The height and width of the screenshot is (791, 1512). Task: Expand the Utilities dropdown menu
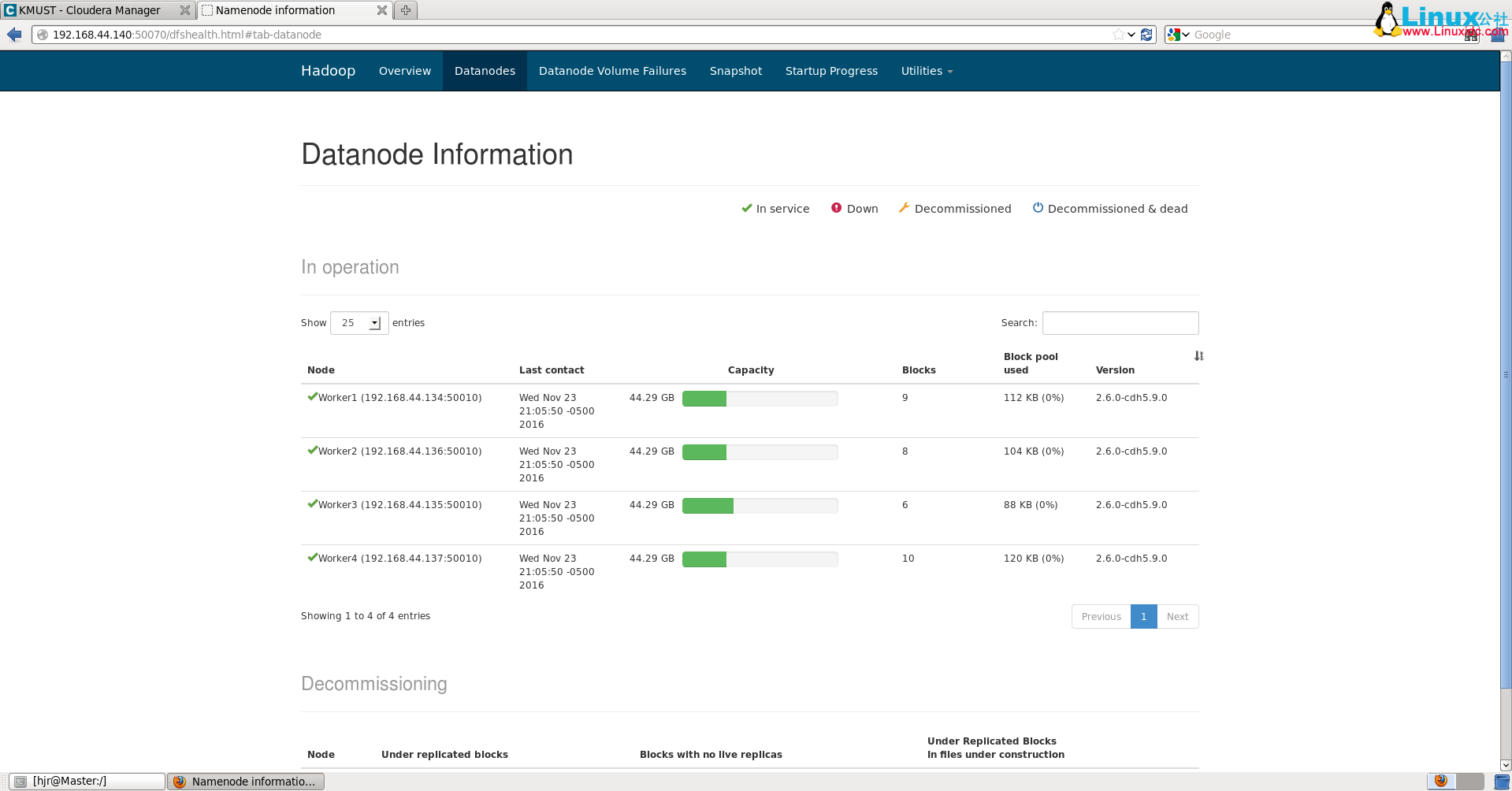pos(927,71)
